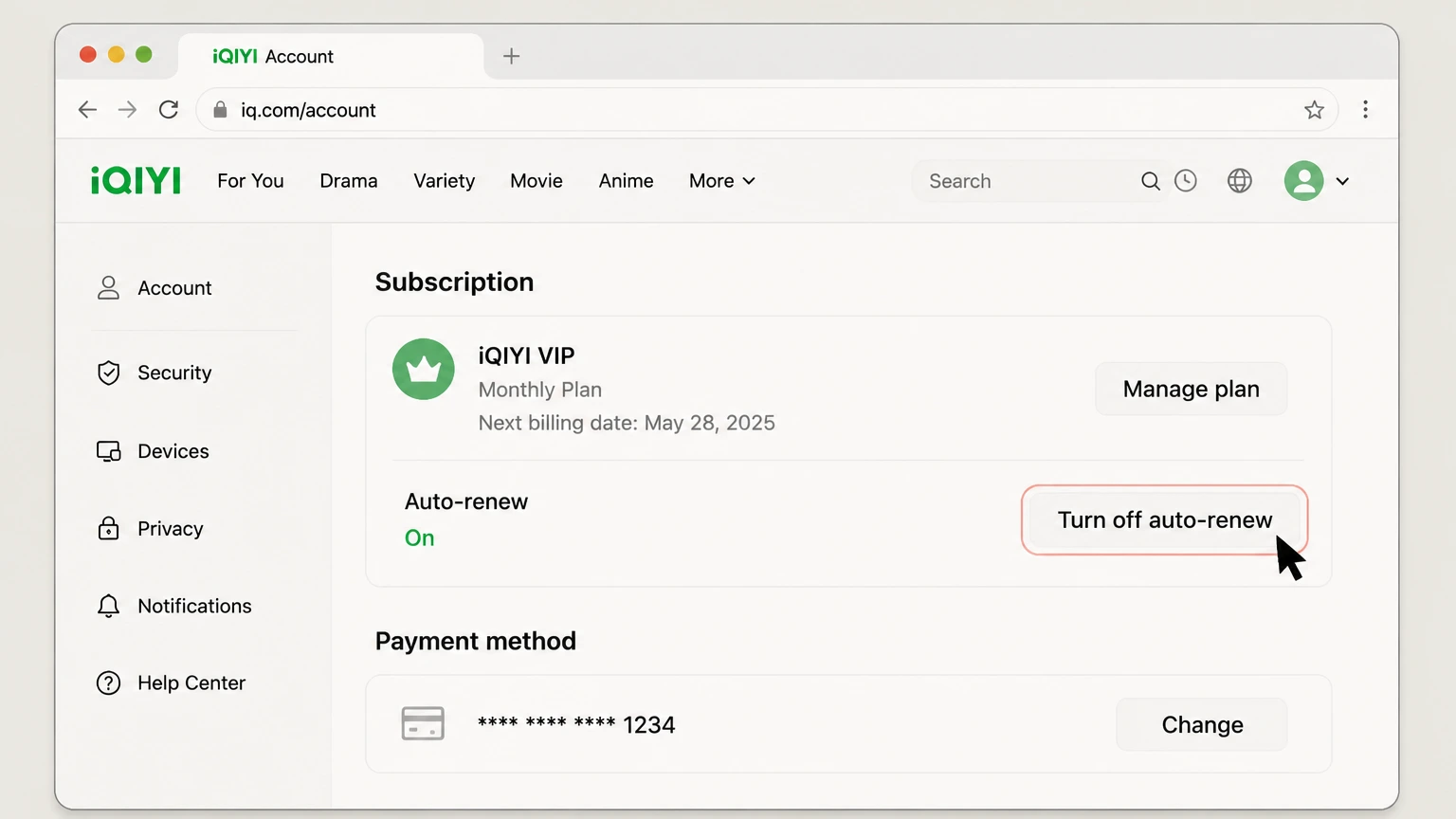Expand the More navigation dropdown
Screen dimensions: 1456x819
(722, 181)
